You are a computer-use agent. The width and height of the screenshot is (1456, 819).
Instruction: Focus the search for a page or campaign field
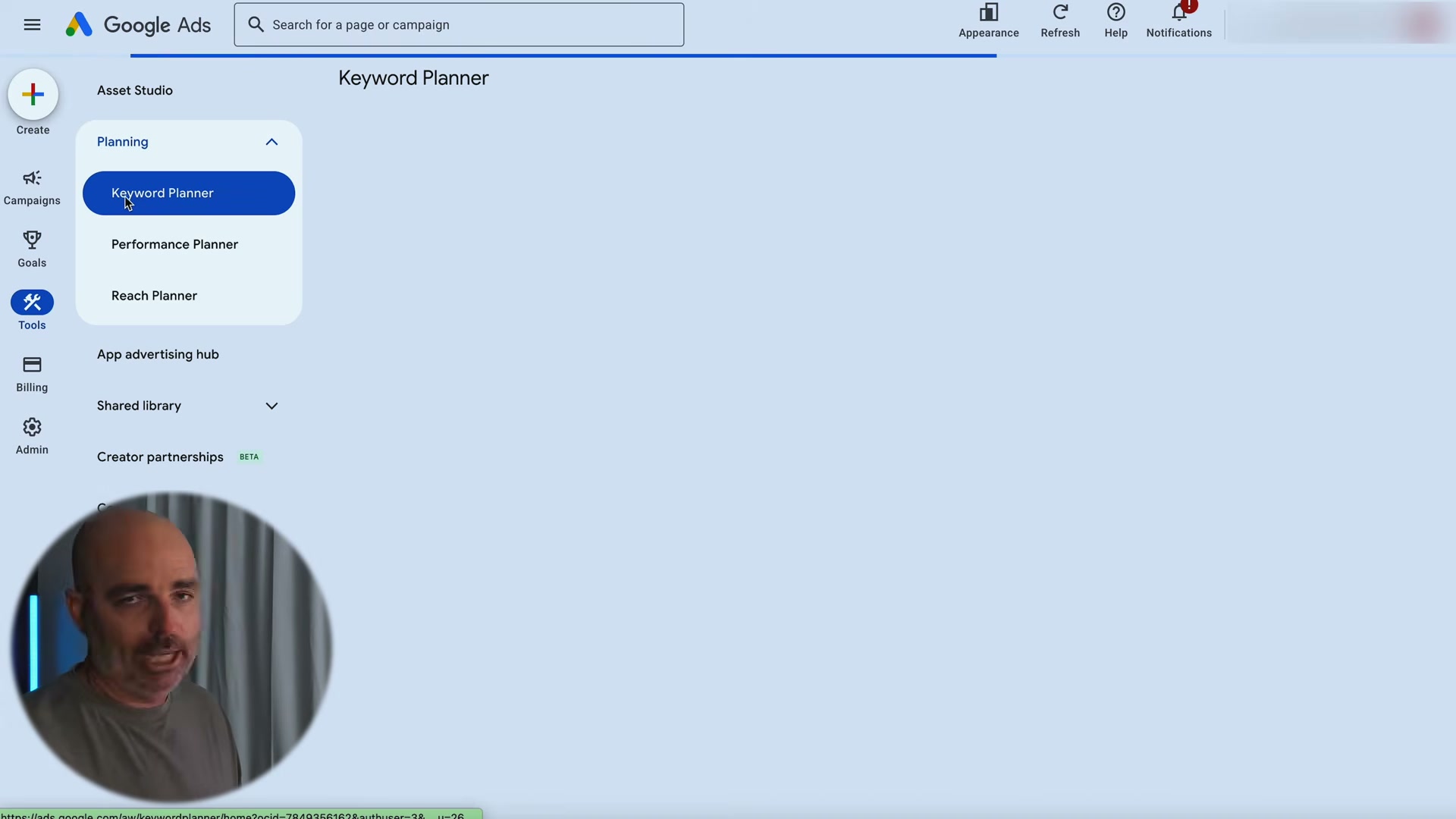coord(459,25)
